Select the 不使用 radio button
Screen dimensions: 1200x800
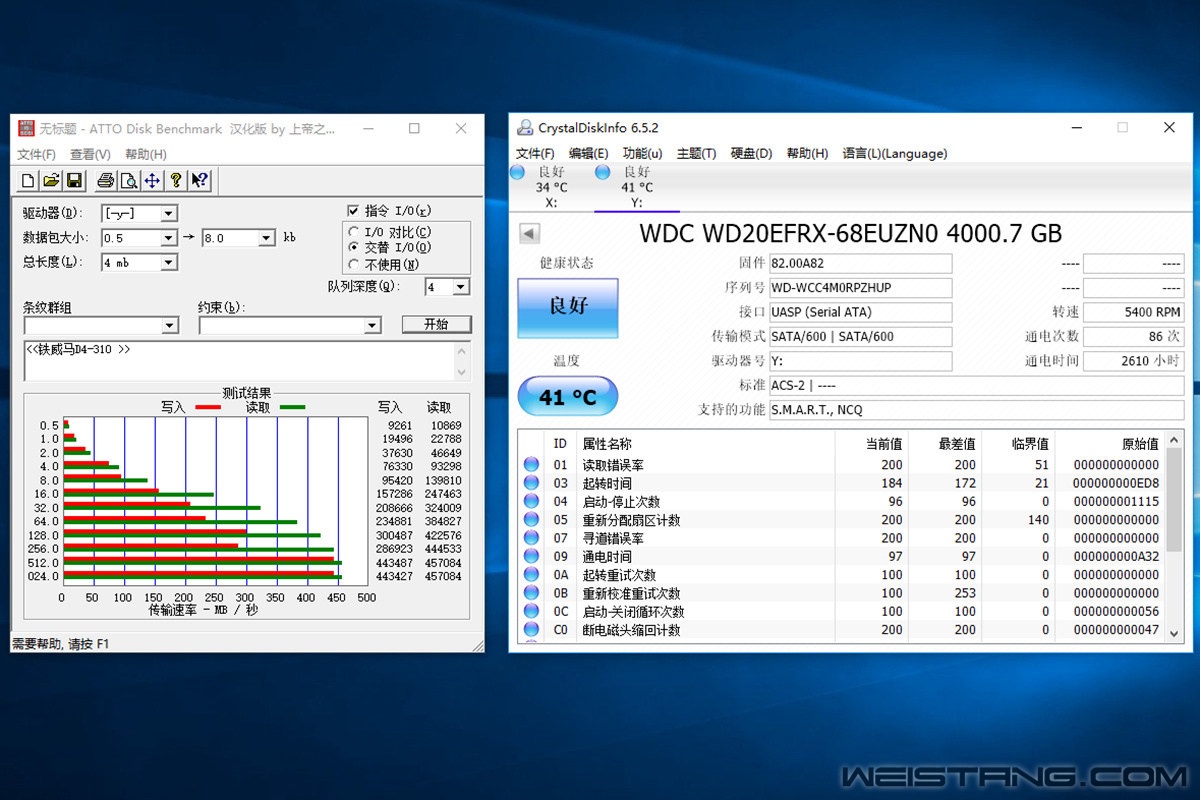tap(353, 264)
